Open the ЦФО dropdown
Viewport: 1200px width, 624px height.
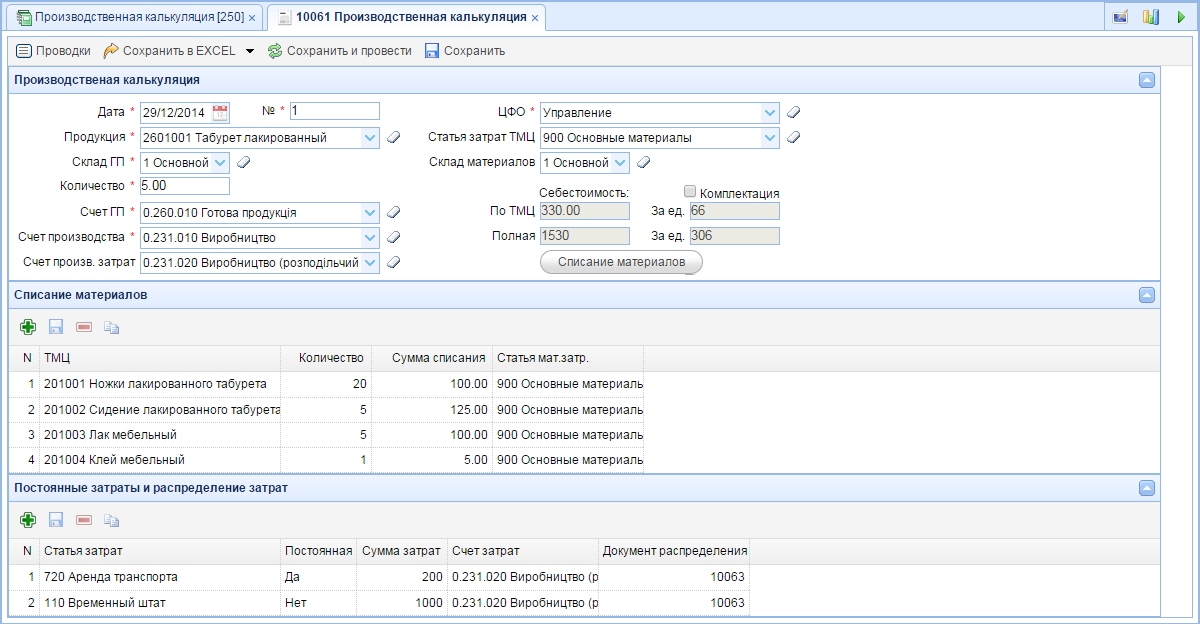pyautogui.click(x=770, y=112)
